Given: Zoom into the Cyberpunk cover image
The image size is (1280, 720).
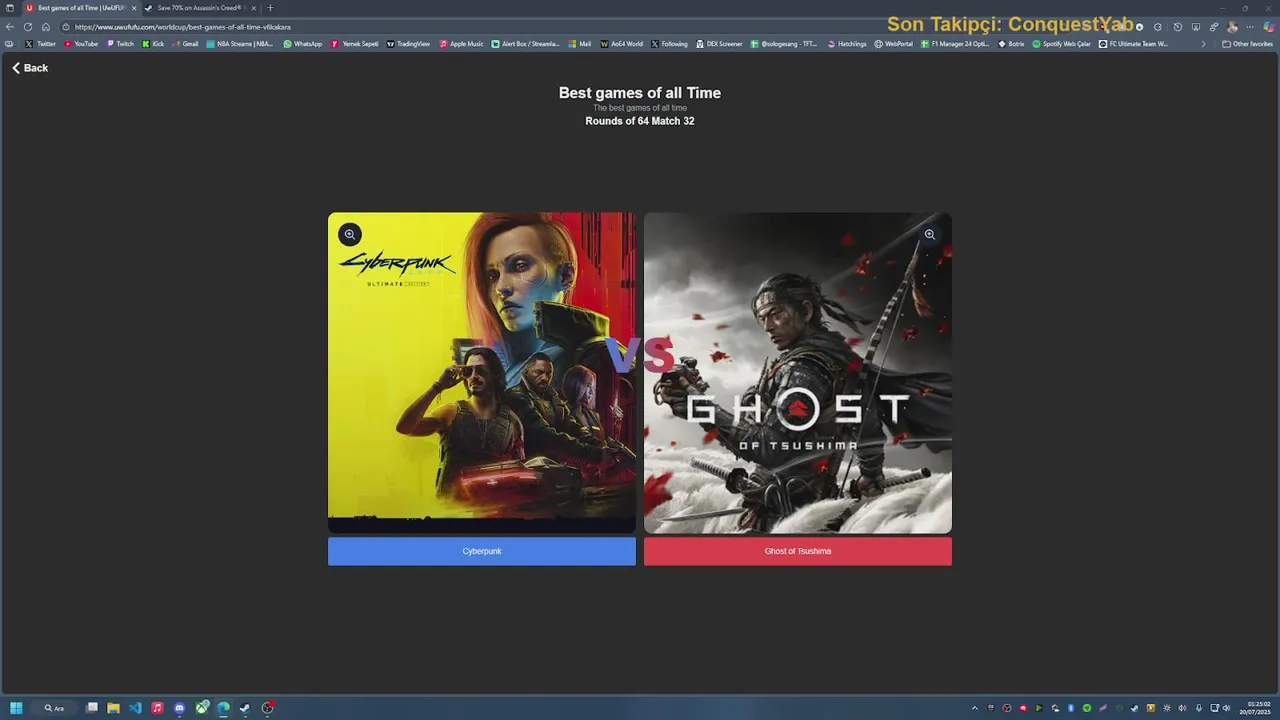Looking at the screenshot, I should point(349,234).
